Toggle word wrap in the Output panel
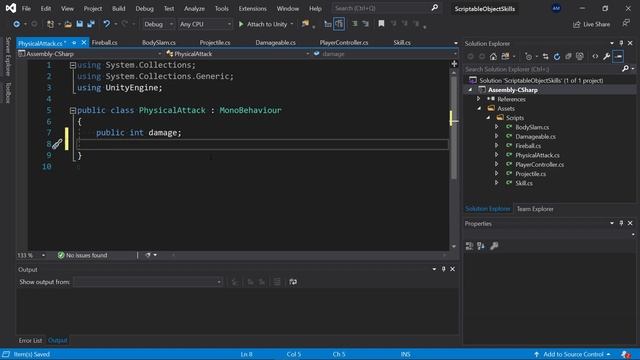Image resolution: width=640 pixels, height=360 pixels. tap(293, 282)
